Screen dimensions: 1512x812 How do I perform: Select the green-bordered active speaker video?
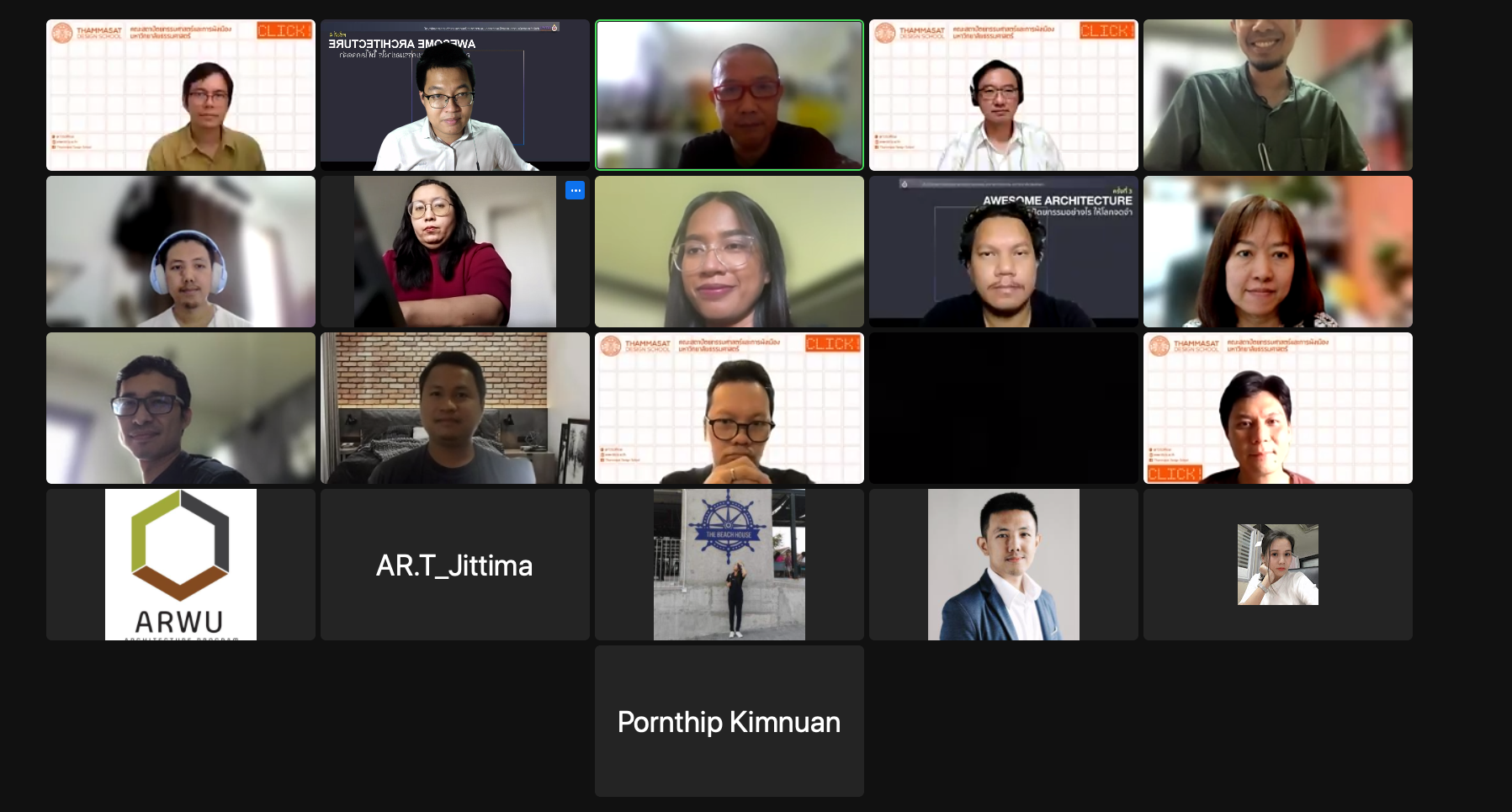point(729,95)
